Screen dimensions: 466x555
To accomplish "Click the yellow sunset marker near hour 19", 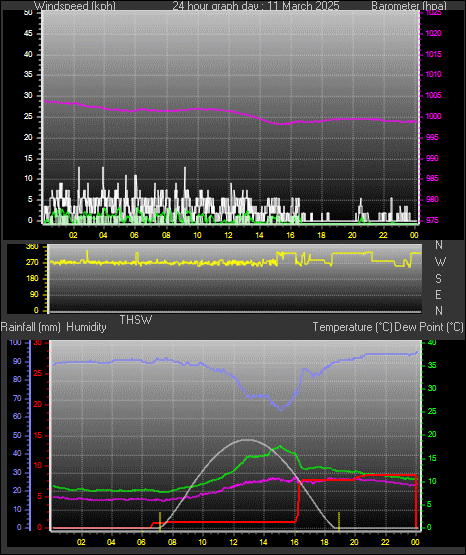I will (339, 522).
